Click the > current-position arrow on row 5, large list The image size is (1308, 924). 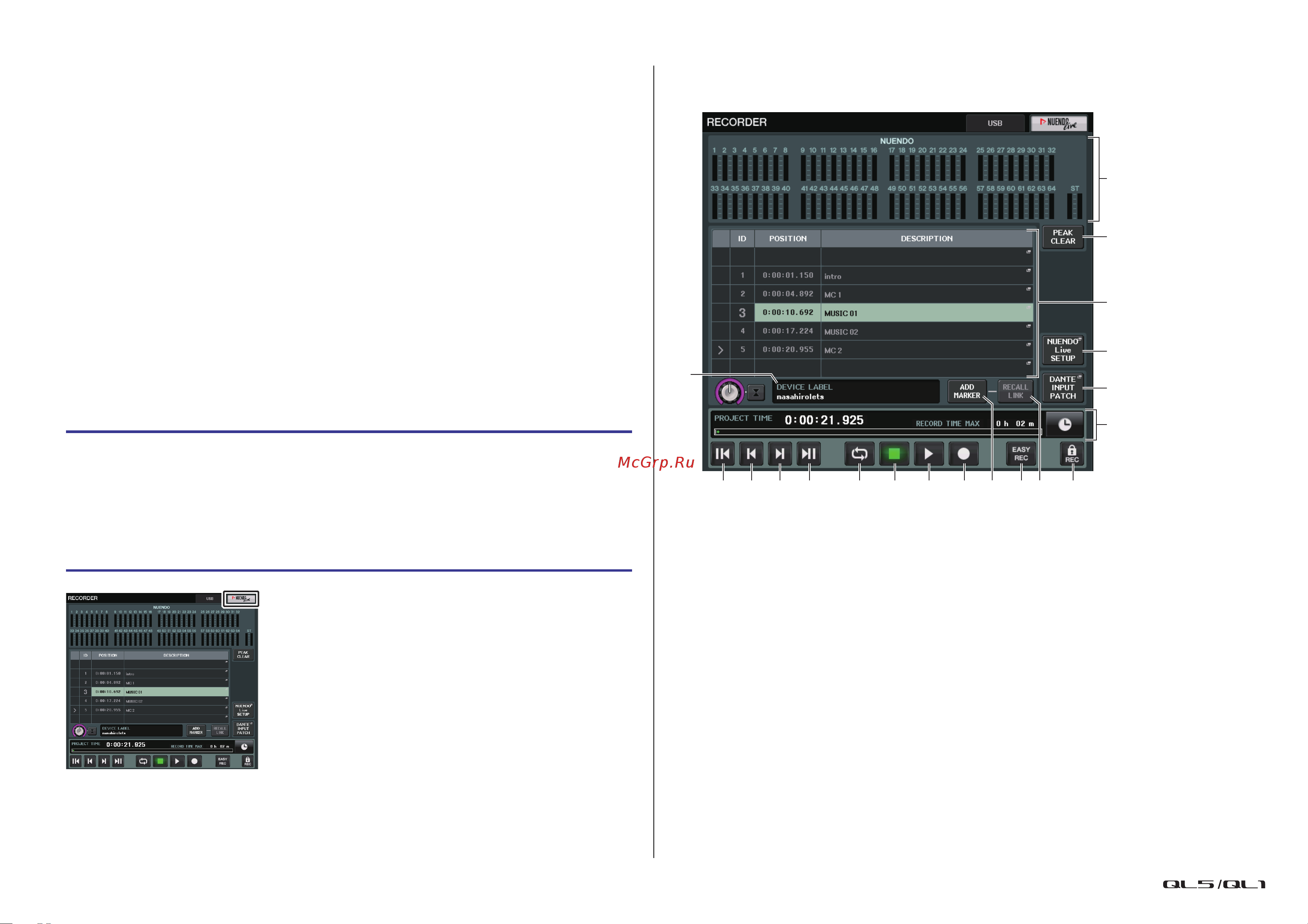[x=721, y=350]
